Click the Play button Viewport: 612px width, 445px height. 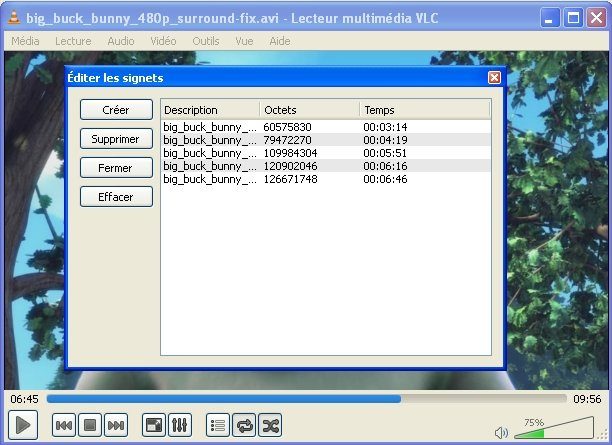[x=23, y=425]
